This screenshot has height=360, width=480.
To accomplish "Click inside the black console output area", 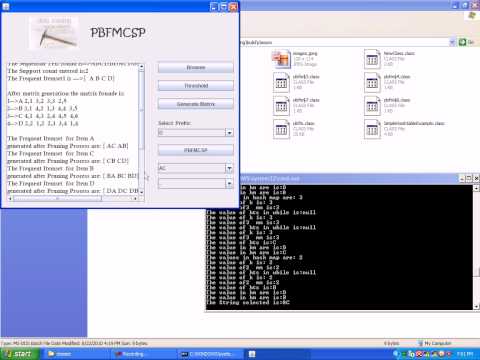I will click(x=339, y=247).
